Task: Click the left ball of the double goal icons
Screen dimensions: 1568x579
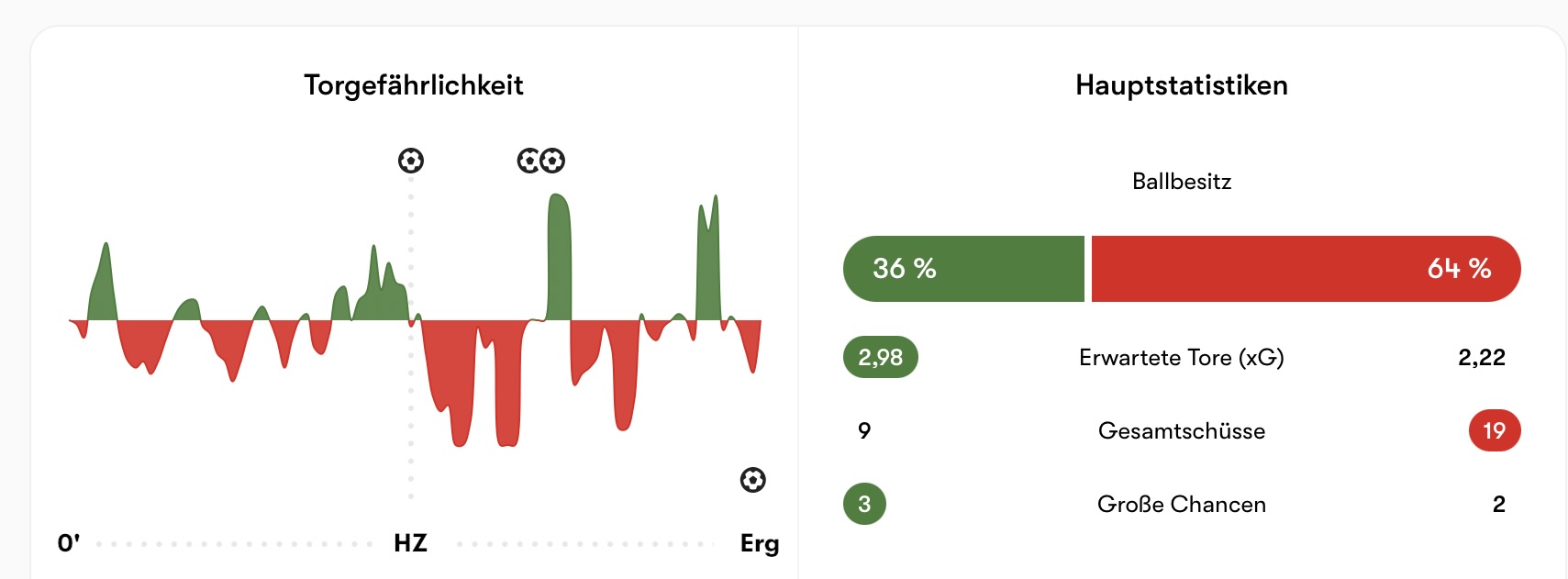Action: click(529, 161)
